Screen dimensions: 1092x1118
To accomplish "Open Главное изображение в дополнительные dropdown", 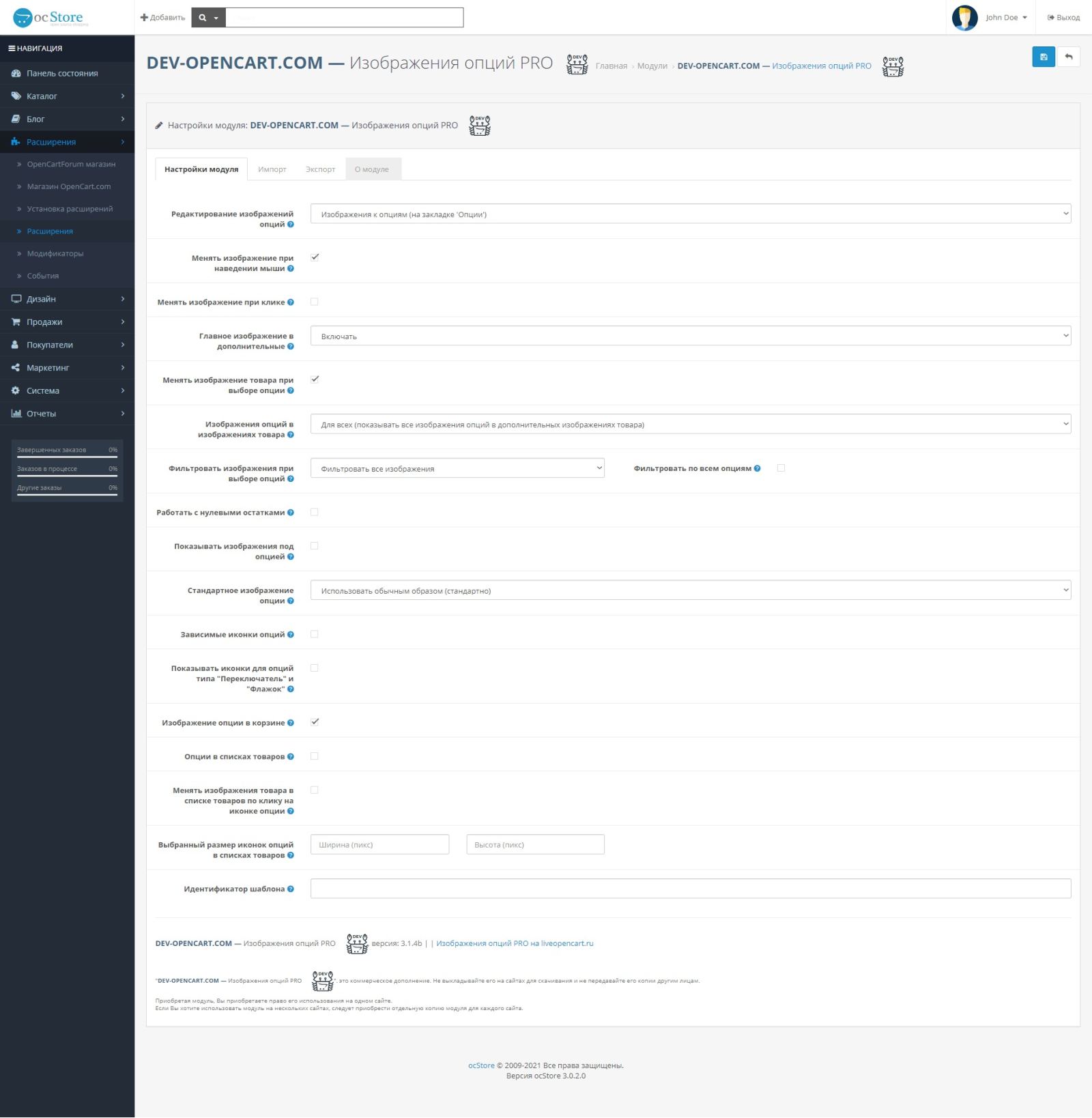I will 691,336.
